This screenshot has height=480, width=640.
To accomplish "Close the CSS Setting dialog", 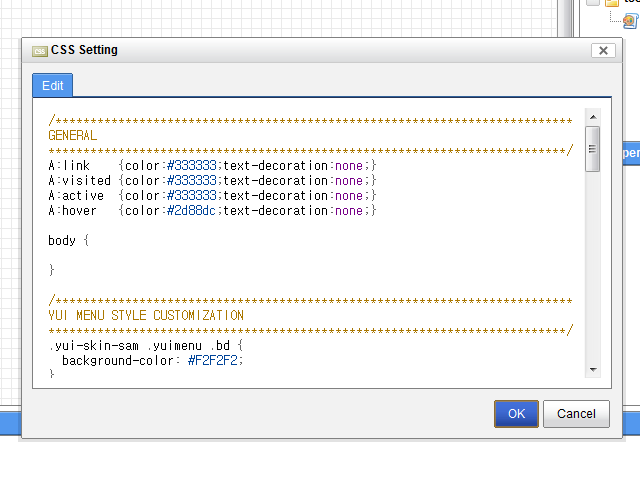I will (603, 51).
